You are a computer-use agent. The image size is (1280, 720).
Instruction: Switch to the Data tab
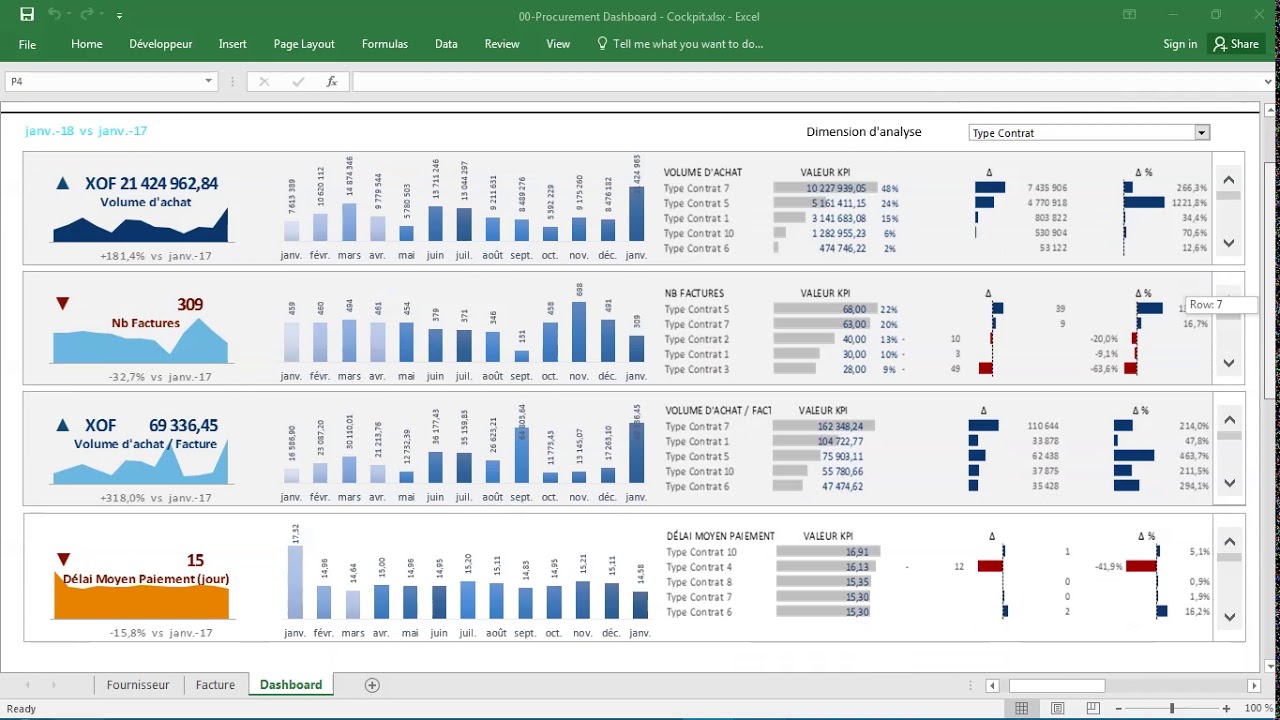[447, 44]
